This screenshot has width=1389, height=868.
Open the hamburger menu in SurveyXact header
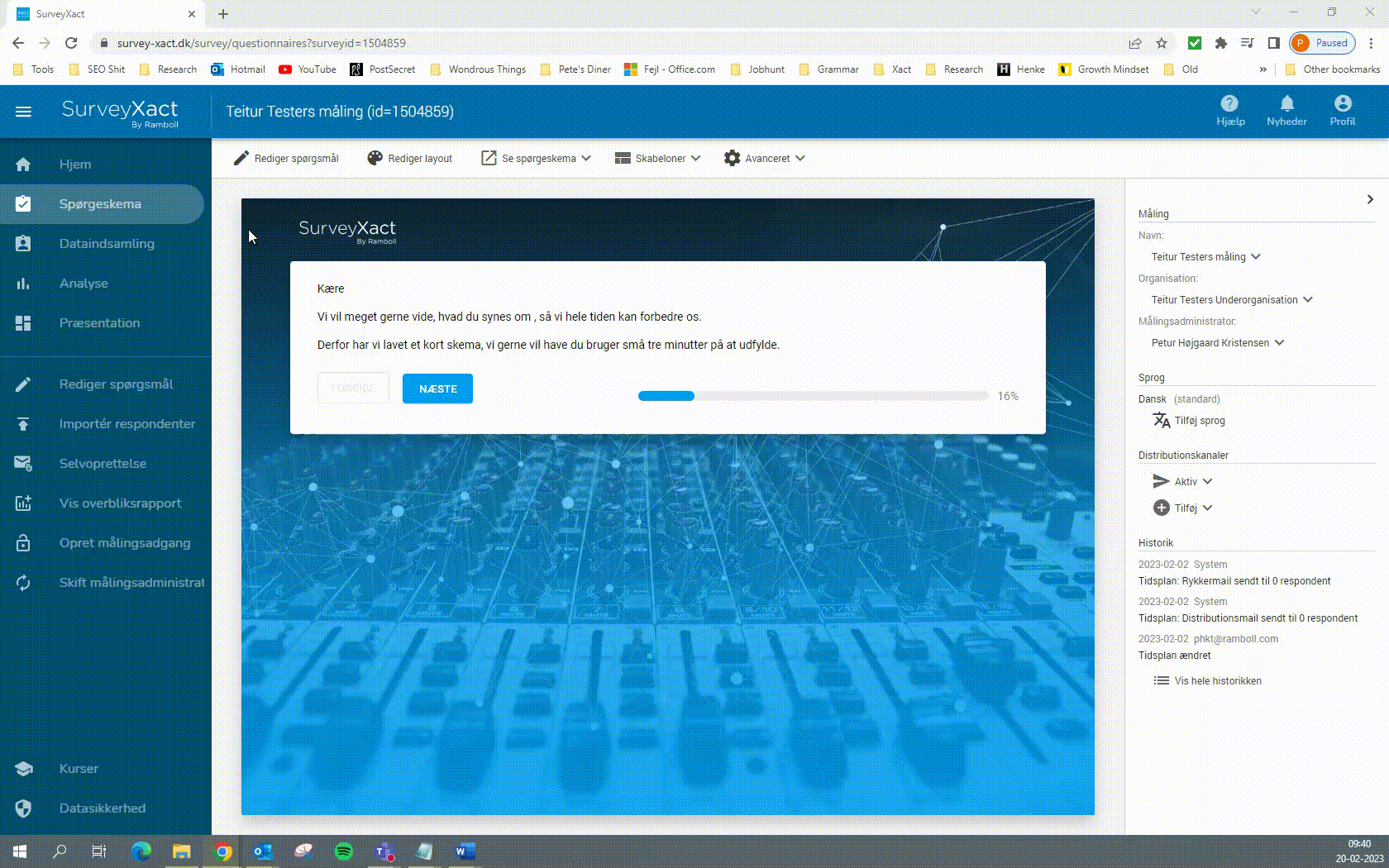point(23,112)
